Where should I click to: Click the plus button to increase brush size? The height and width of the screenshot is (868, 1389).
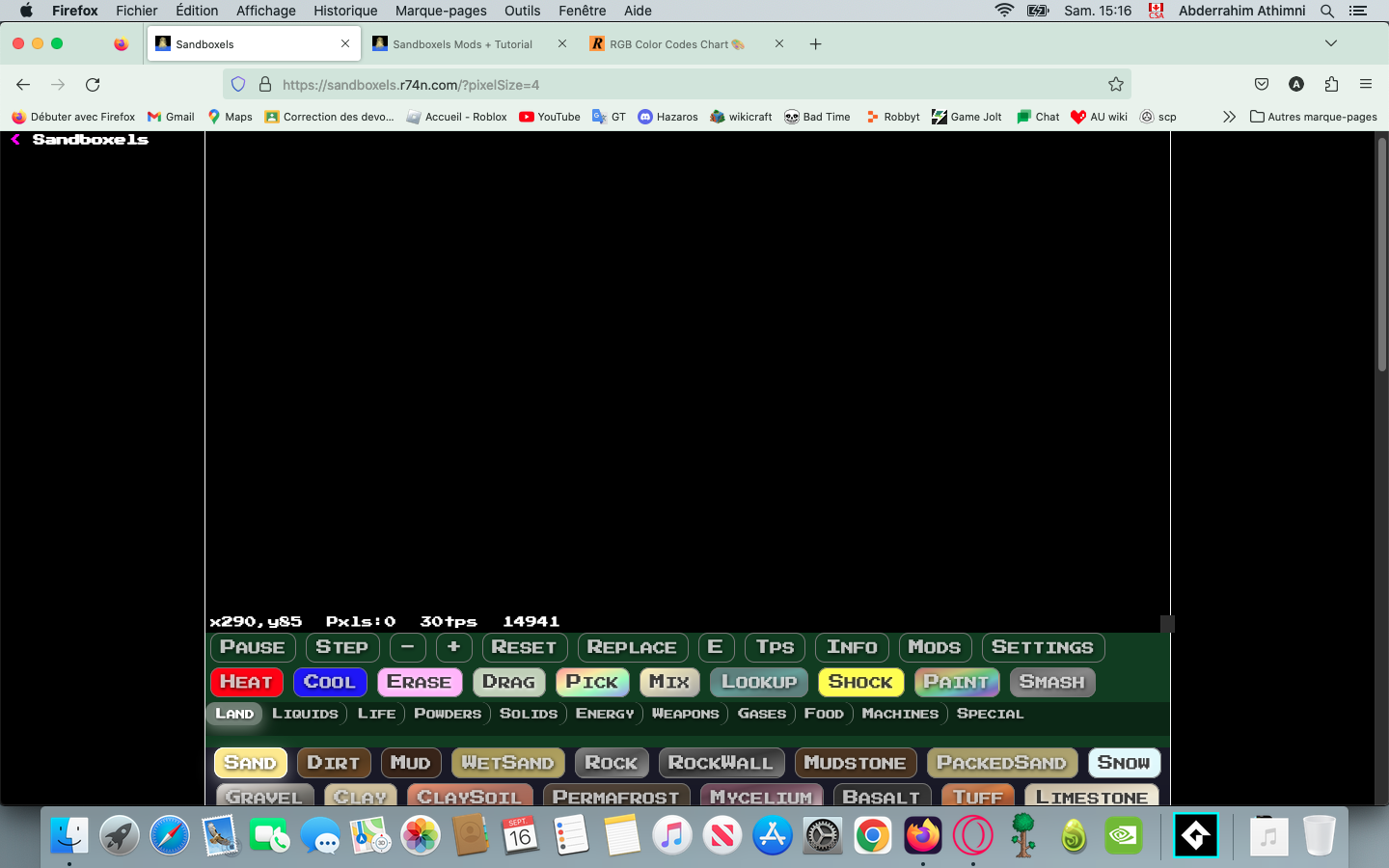coord(454,647)
